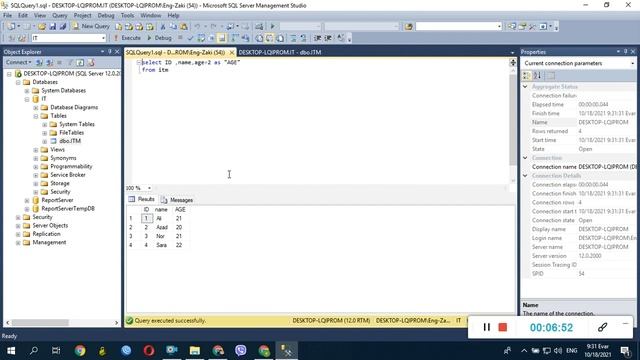The image size is (640, 360).
Task: Switch to the DESKTOP-LQIPROM.IT - dbo.ITM tab
Action: pyautogui.click(x=280, y=52)
